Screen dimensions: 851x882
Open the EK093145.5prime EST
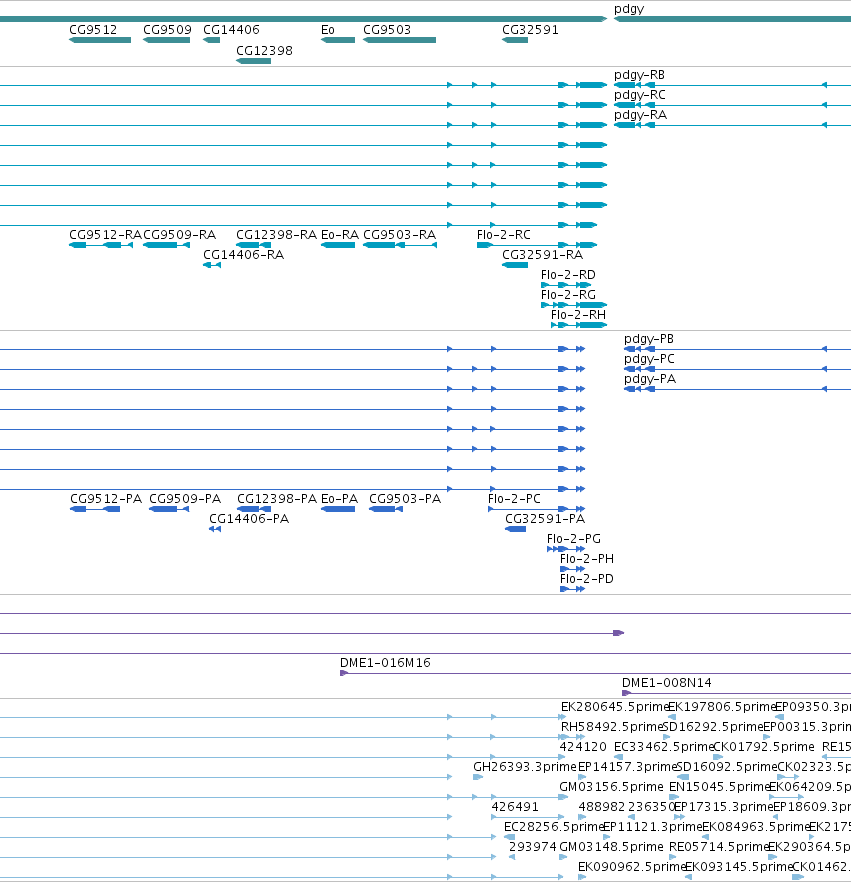[688, 877]
